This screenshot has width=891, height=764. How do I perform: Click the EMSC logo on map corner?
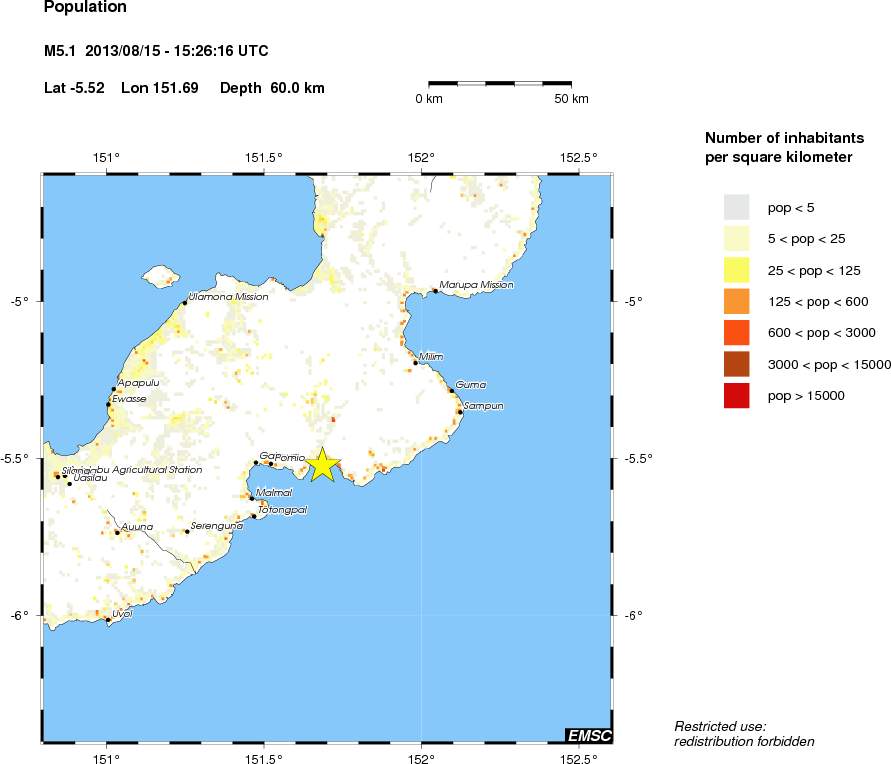pyautogui.click(x=588, y=736)
